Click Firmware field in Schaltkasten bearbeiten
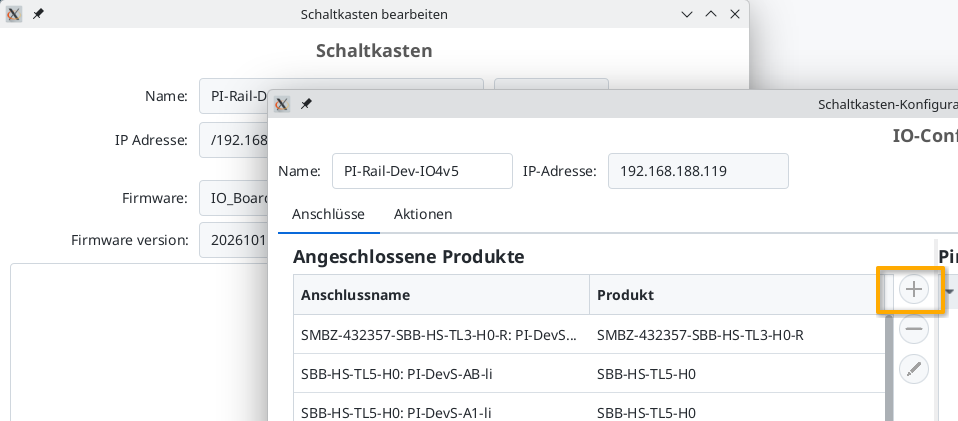 (233, 198)
